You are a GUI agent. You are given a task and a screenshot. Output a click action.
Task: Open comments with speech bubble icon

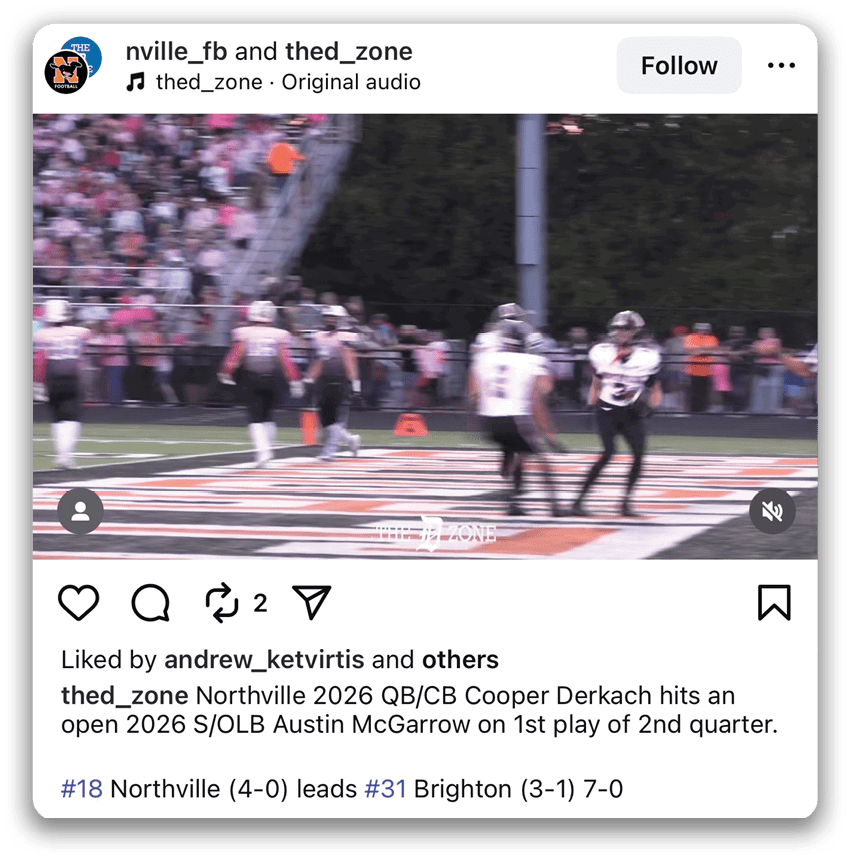[150, 603]
